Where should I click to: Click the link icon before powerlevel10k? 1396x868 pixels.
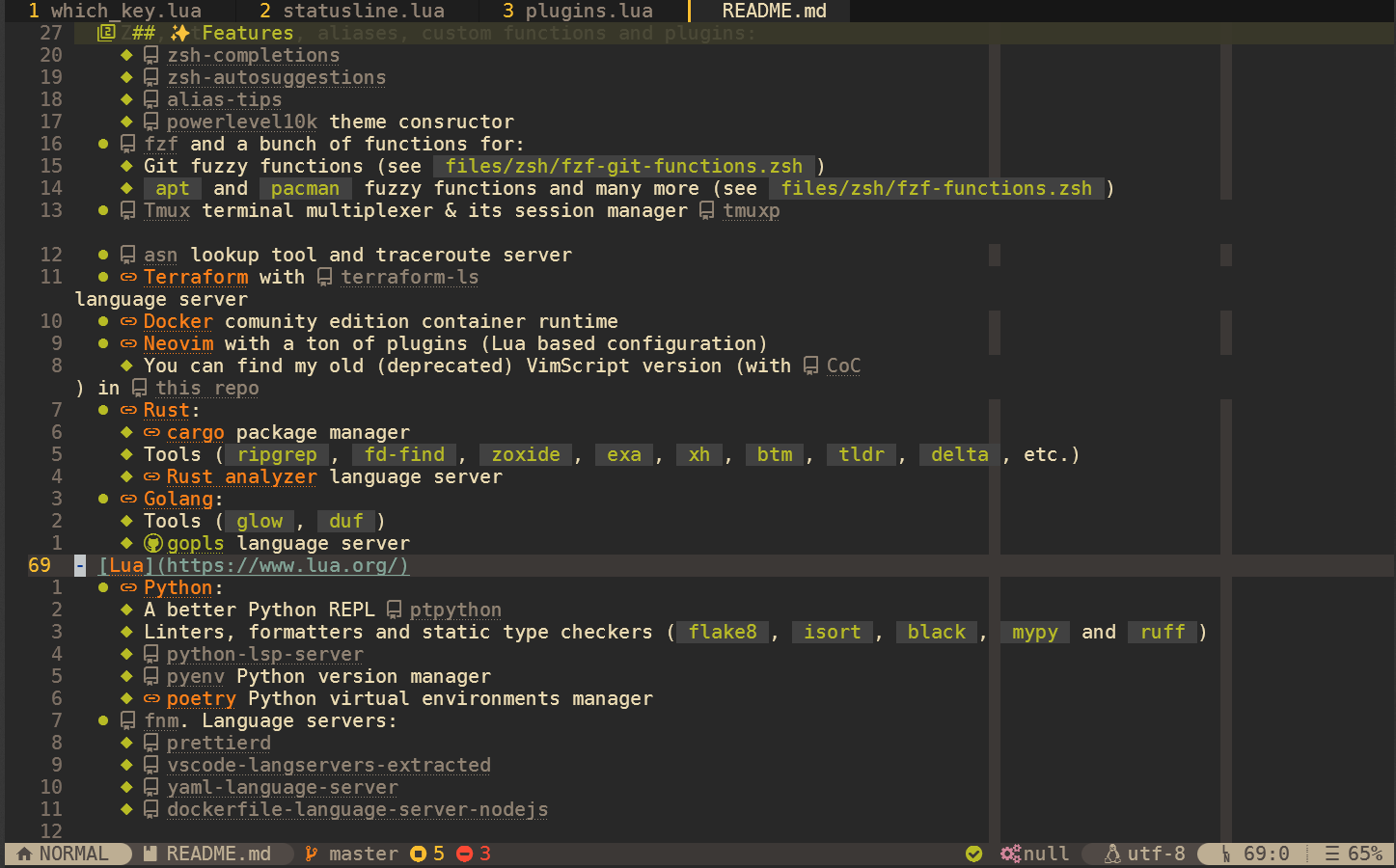point(151,122)
